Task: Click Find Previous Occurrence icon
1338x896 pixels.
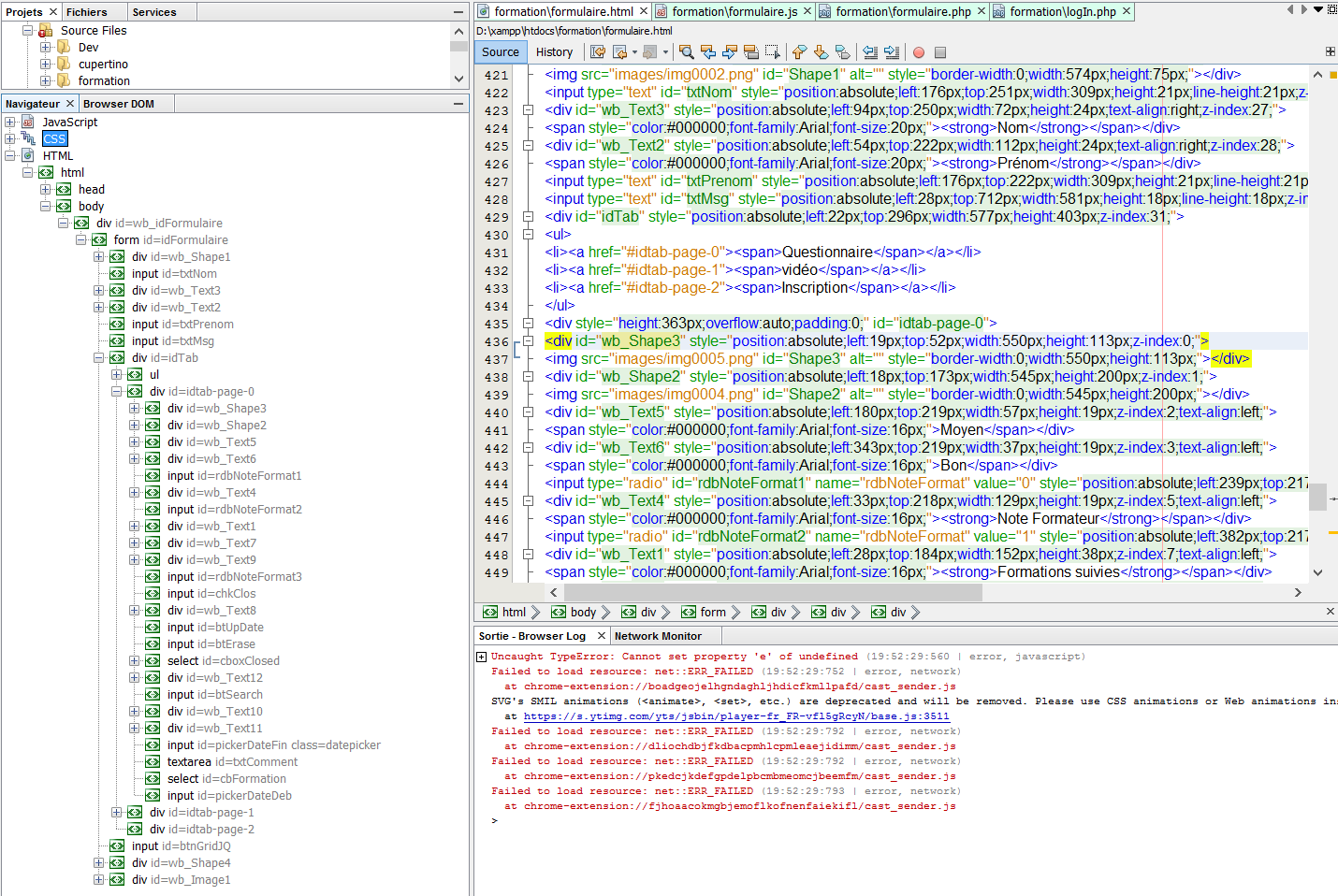Action: tap(708, 52)
